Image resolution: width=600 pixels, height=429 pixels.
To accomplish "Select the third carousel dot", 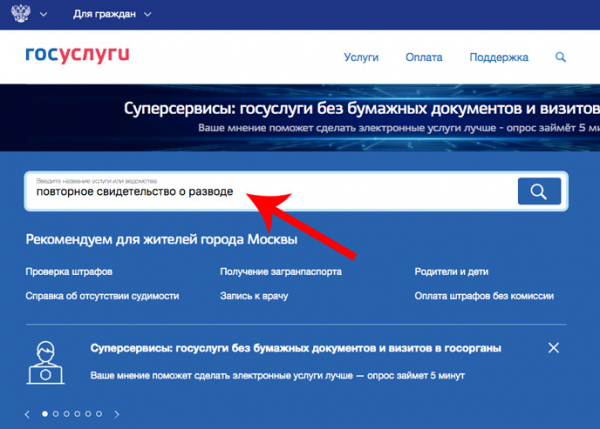I will (67, 414).
